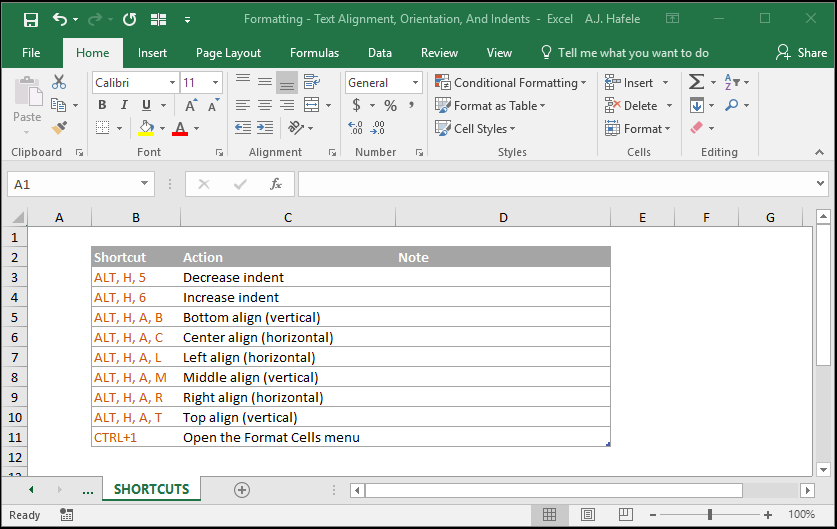Click the macro recording icon in status bar
This screenshot has width=837, height=529.
(x=66, y=515)
